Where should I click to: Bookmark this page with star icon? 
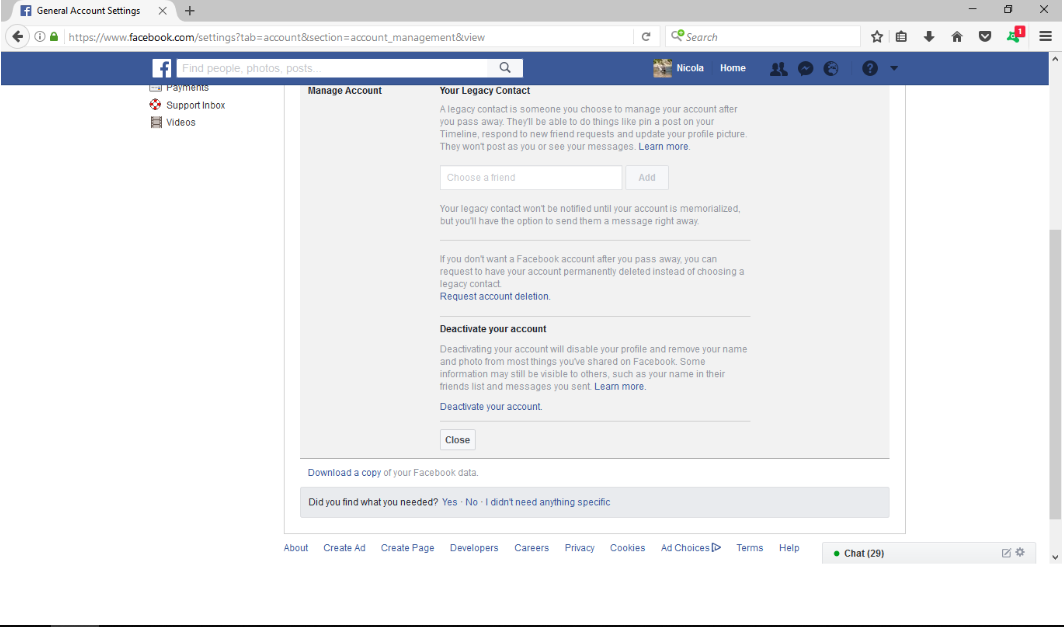click(x=877, y=37)
